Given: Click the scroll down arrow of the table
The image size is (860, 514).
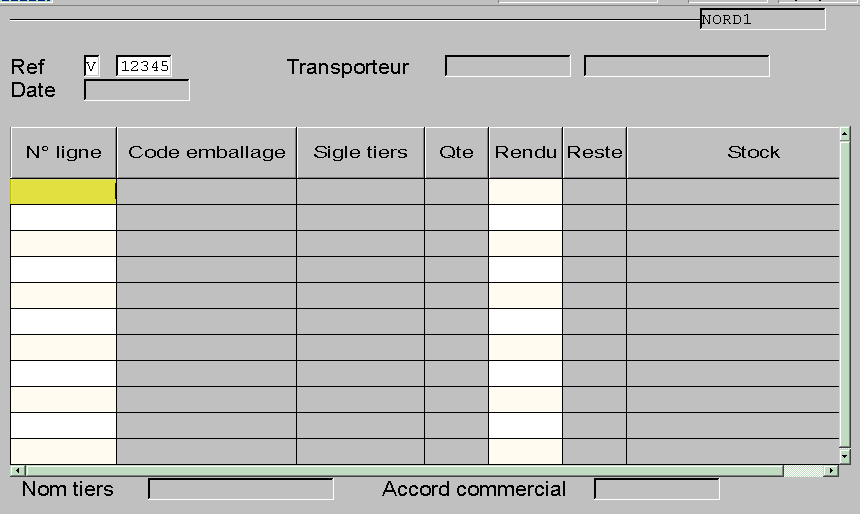Looking at the screenshot, I should pos(845,456).
